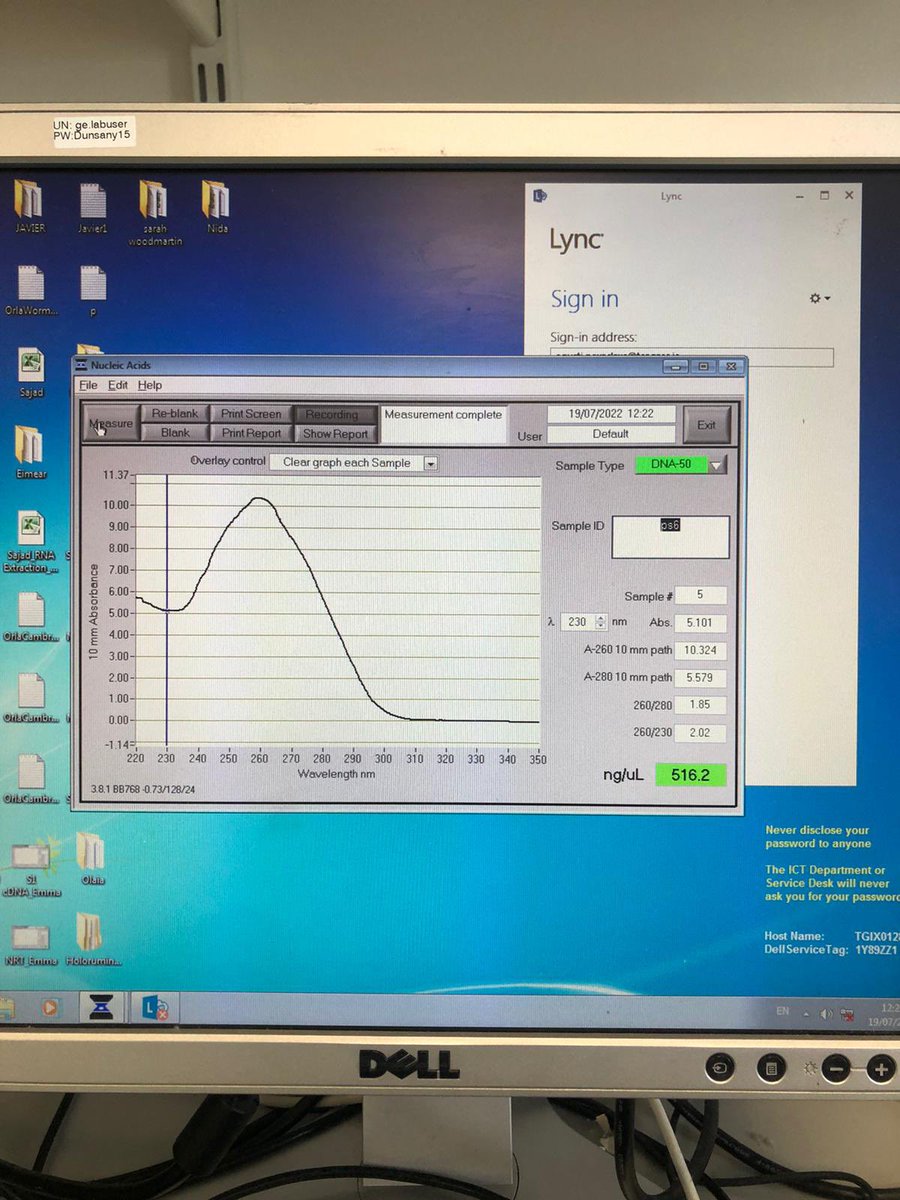900x1200 pixels.
Task: Expand the arrow beside Lync's gear
Action: coord(828,299)
